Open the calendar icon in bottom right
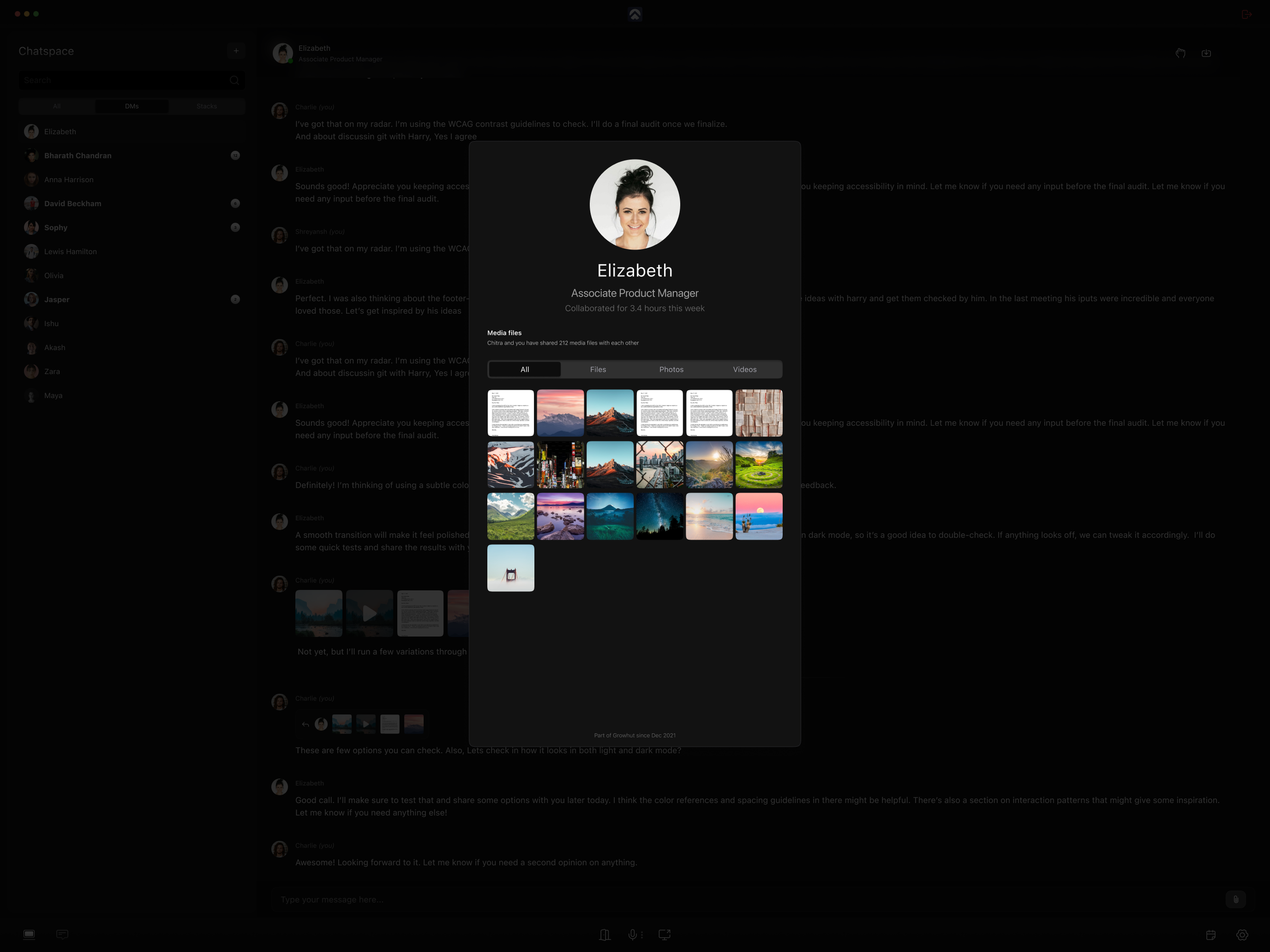This screenshot has width=1270, height=952. coord(1211,935)
